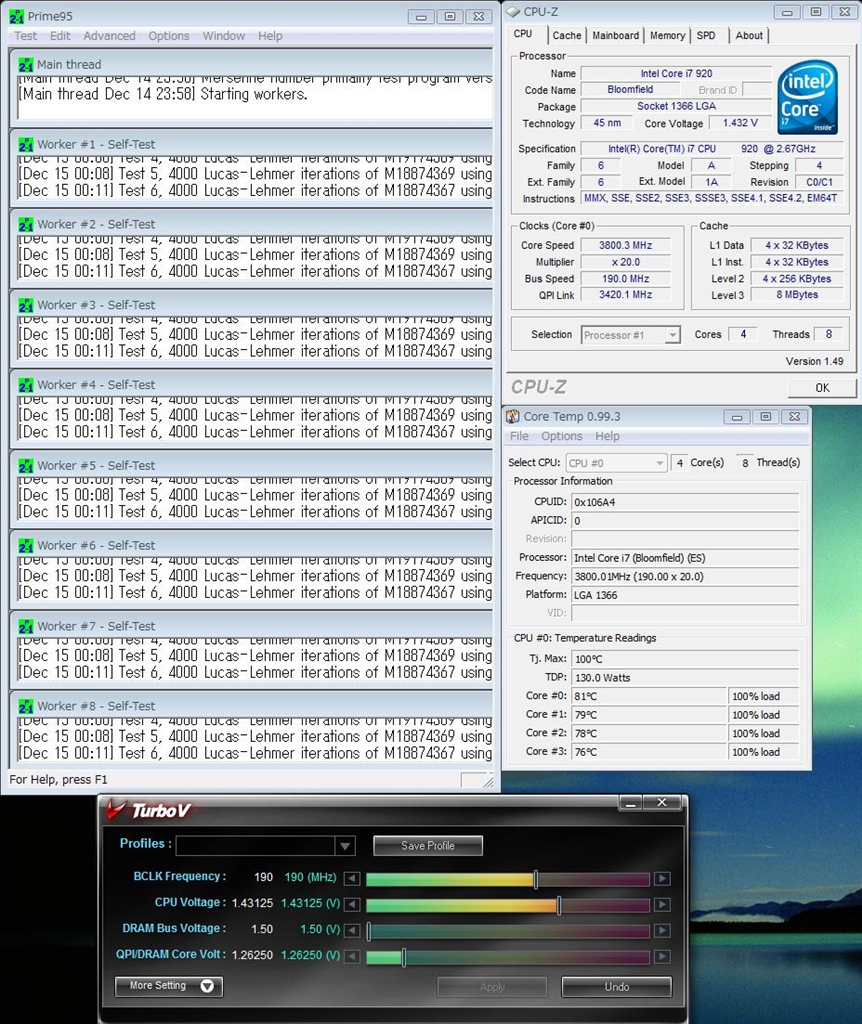Image resolution: width=862 pixels, height=1024 pixels.
Task: Open the Options menu in Core Temp
Action: (x=561, y=436)
